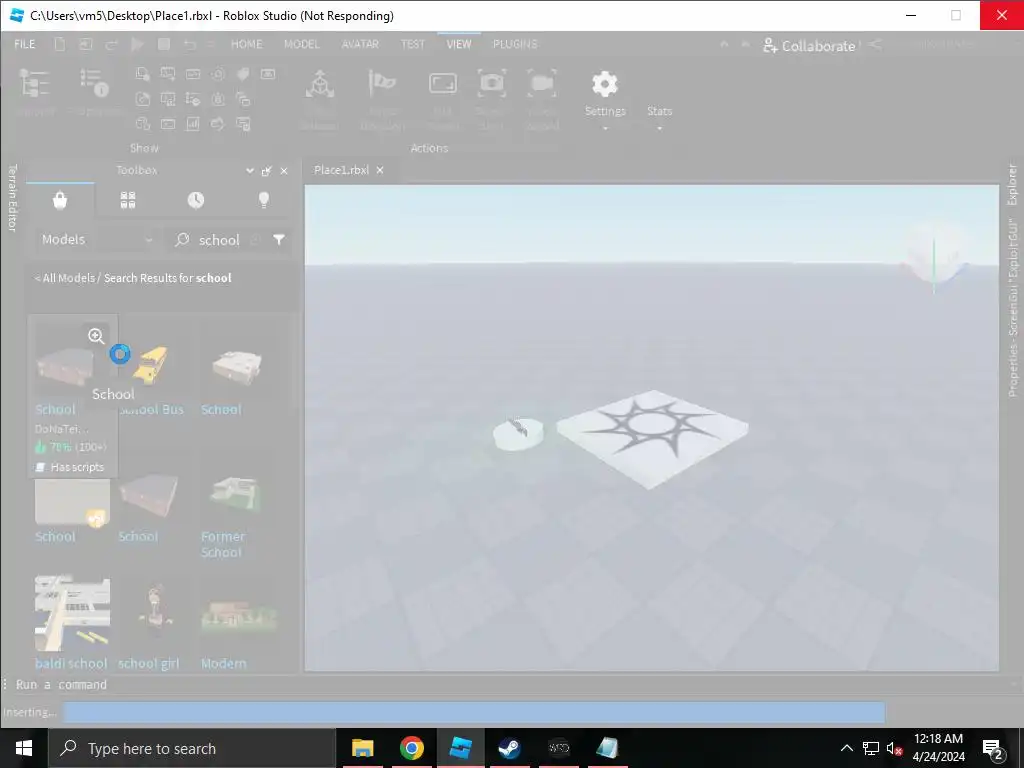Click the Stop square in quick access bar
This screenshot has width=1024, height=768.
[164, 44]
